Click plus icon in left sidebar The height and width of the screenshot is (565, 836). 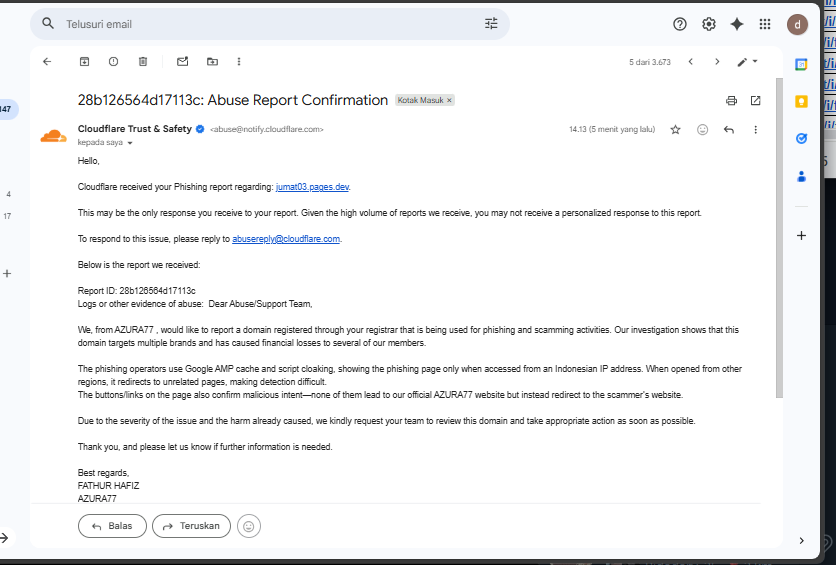coord(7,273)
